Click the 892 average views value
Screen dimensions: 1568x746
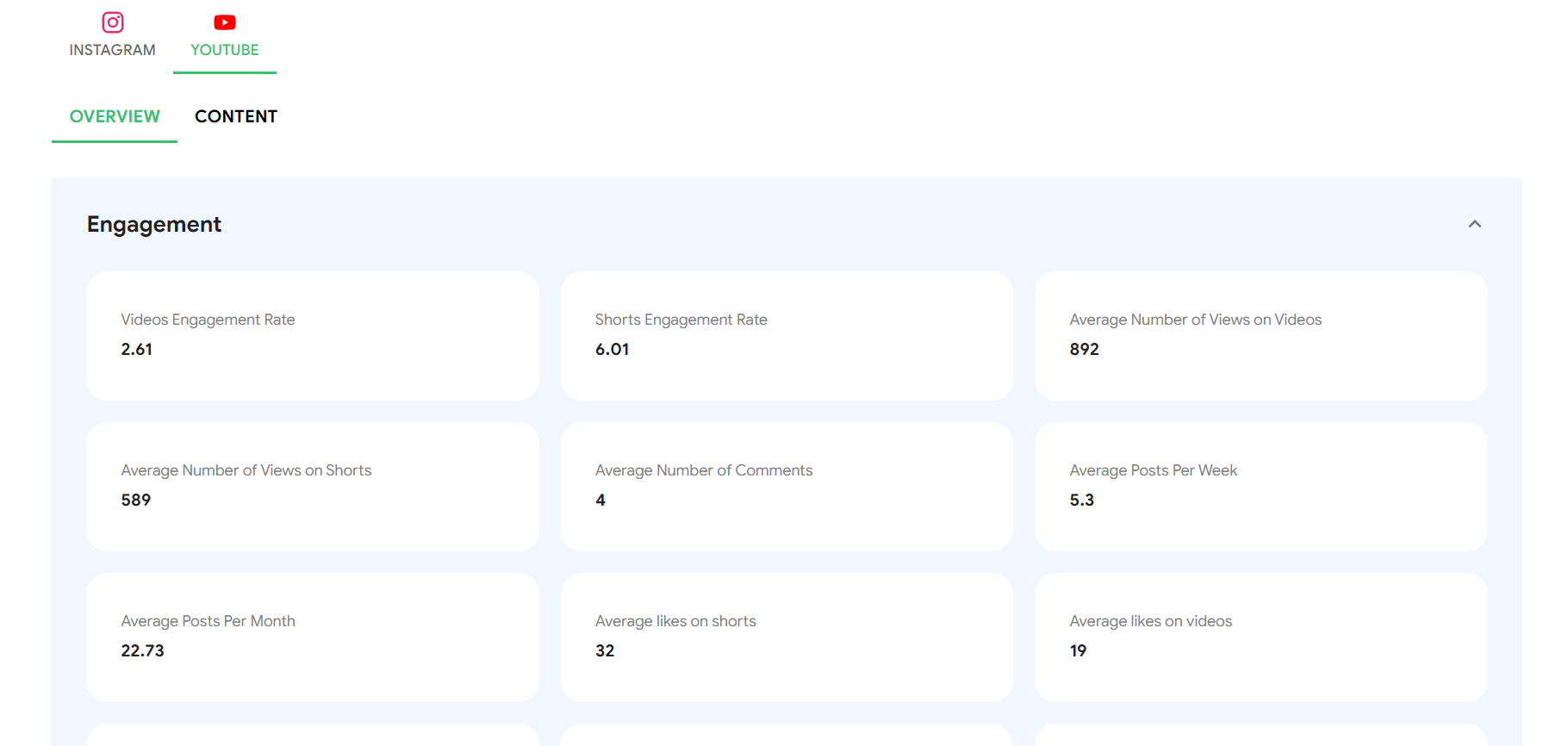[1084, 349]
